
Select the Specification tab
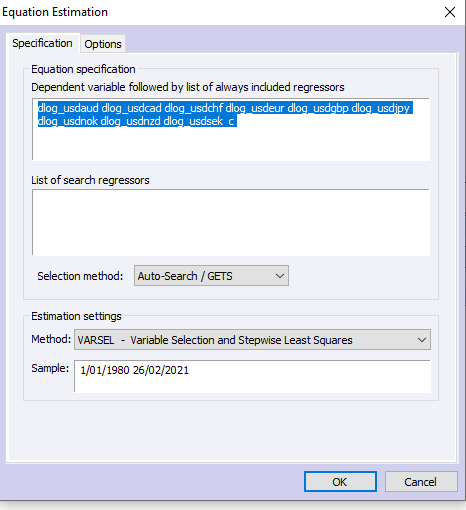[x=42, y=43]
